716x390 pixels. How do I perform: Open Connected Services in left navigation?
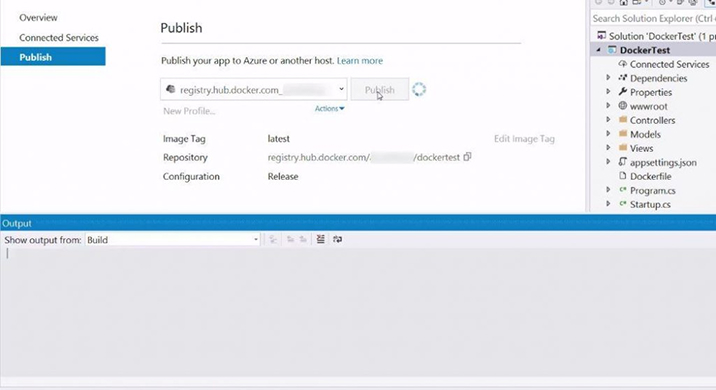click(59, 37)
